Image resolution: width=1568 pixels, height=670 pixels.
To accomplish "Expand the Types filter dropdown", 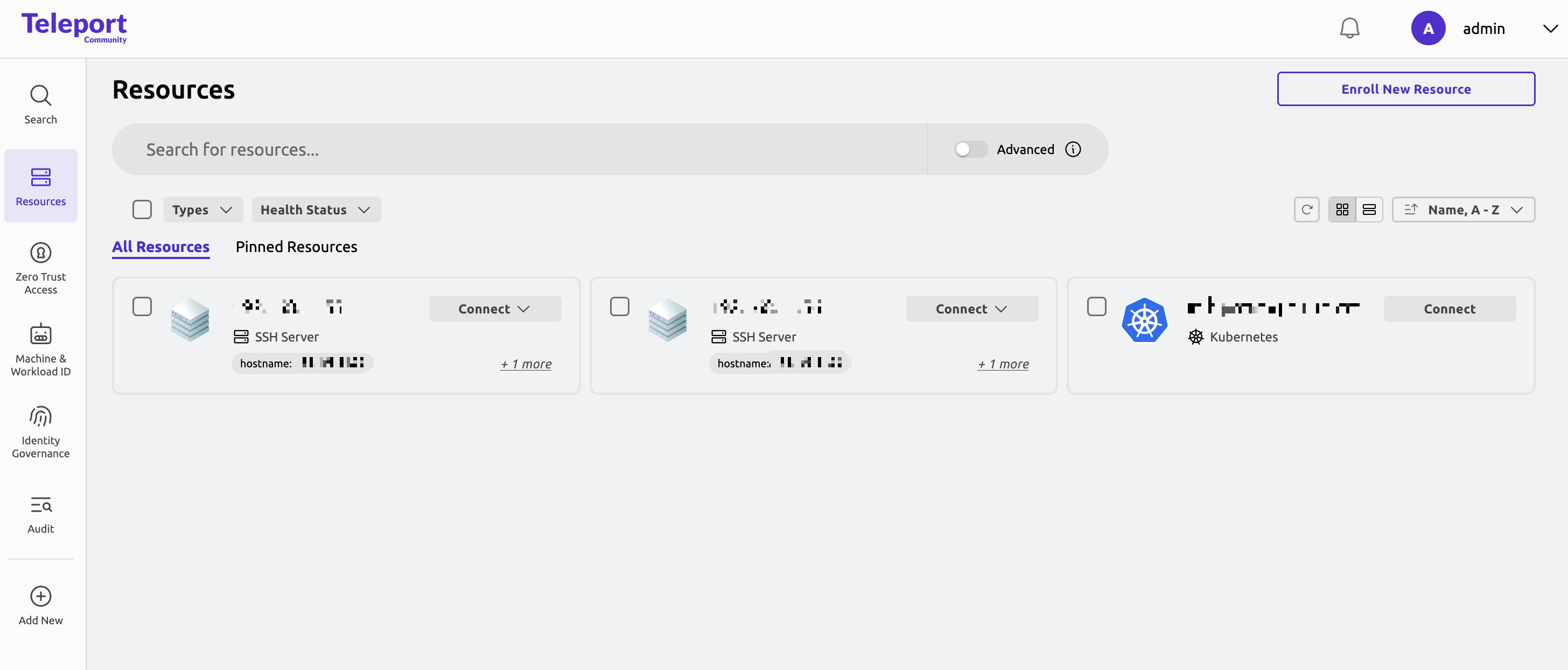I will click(202, 210).
